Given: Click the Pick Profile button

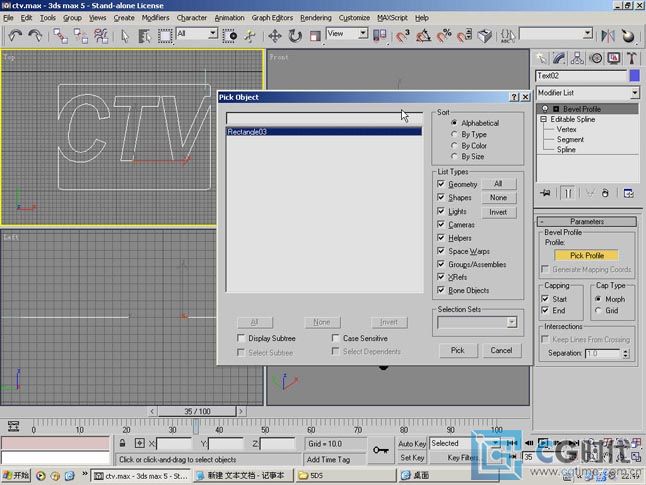Looking at the screenshot, I should tap(587, 255).
